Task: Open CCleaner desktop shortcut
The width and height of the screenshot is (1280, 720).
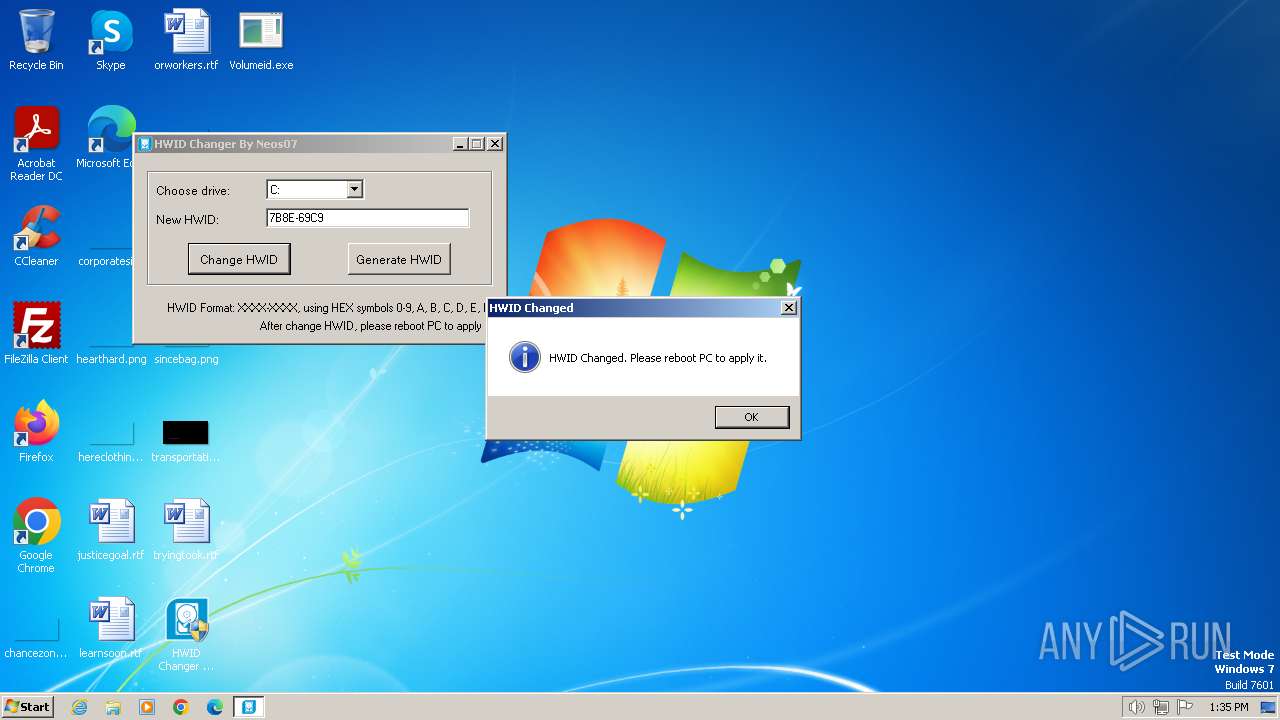Action: (x=36, y=235)
